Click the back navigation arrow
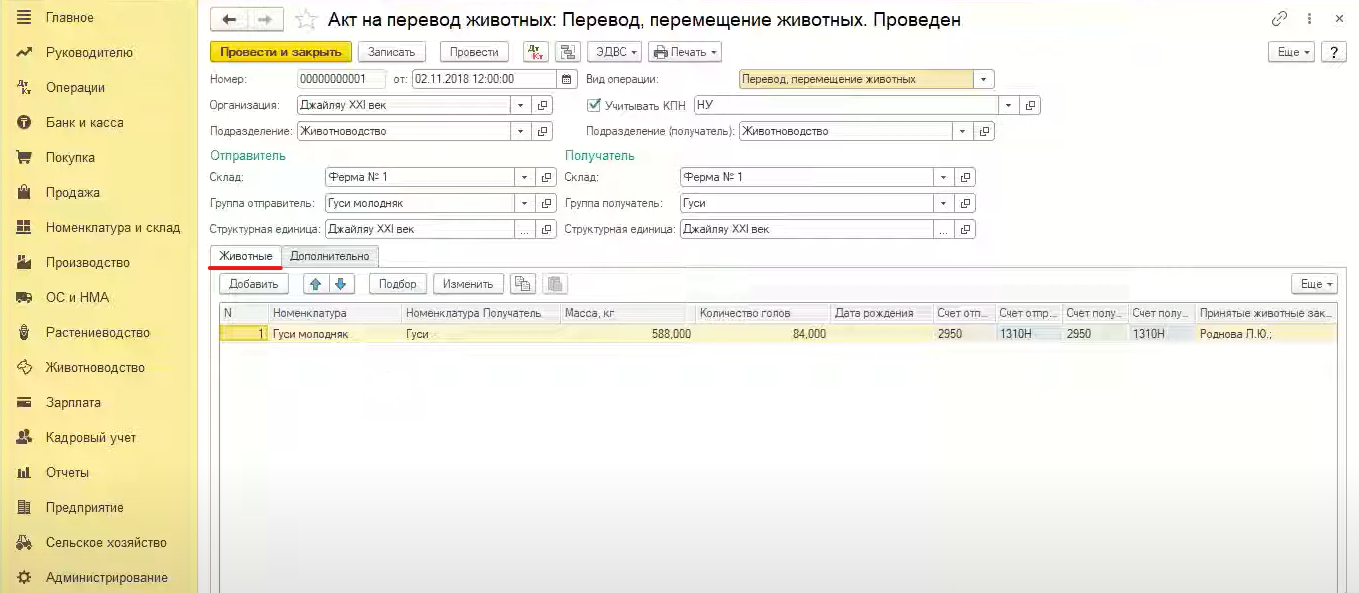This screenshot has width=1359, height=593. click(x=229, y=20)
